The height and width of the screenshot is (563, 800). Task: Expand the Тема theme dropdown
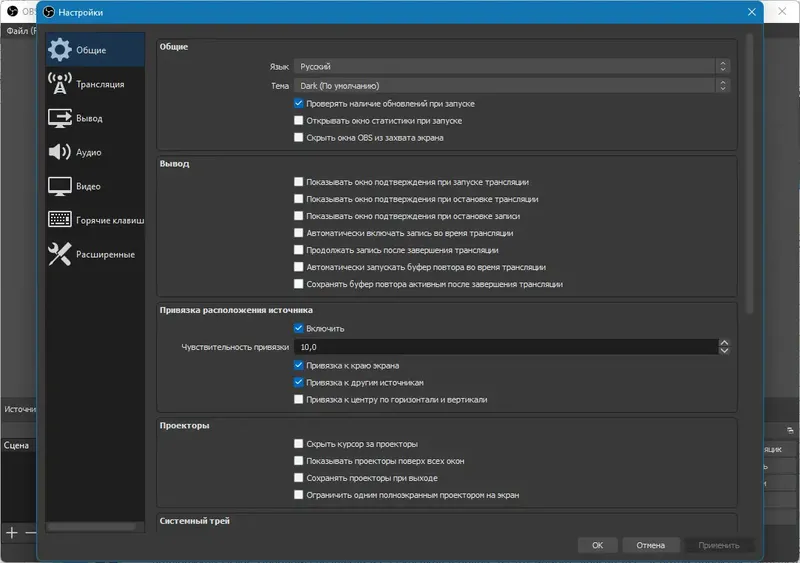point(512,86)
